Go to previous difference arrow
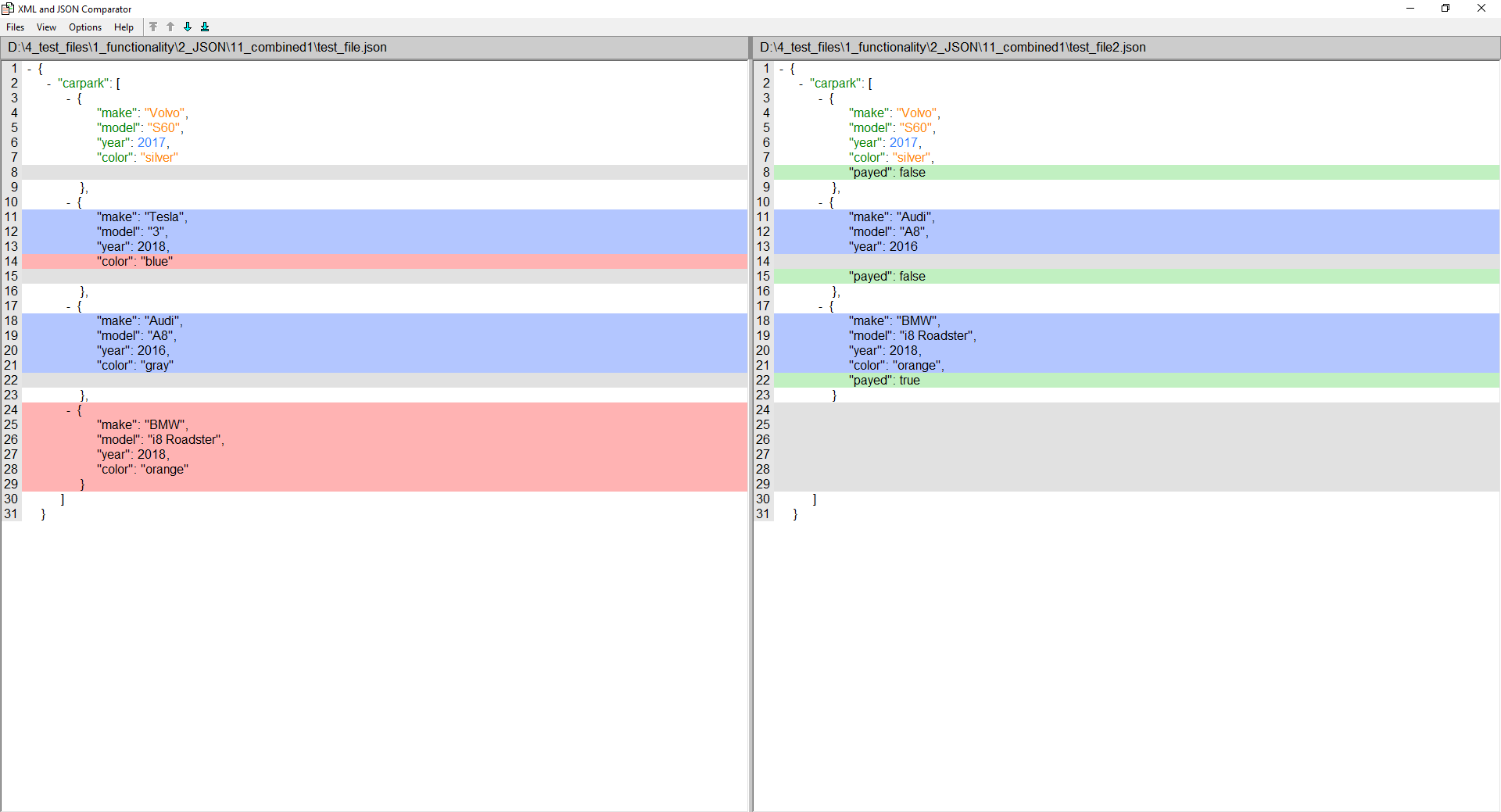The image size is (1501, 812). 170,27
